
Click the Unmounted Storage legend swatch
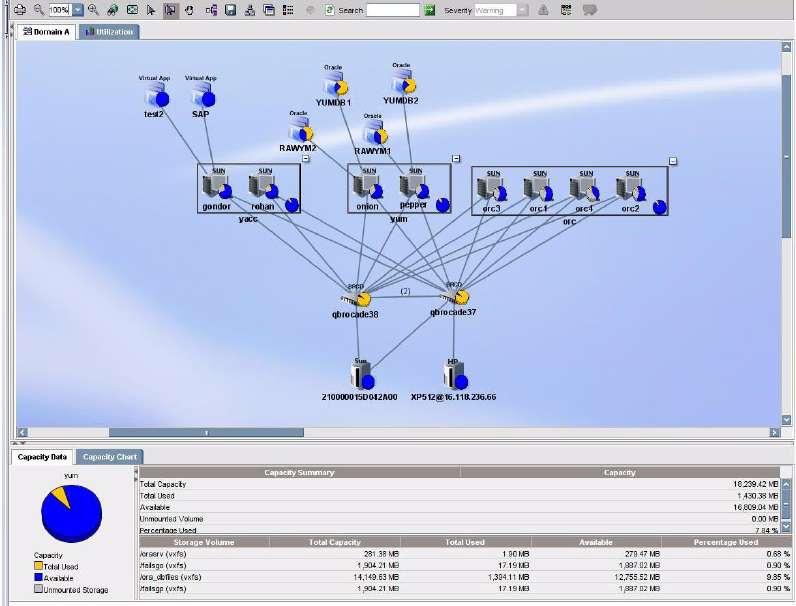(x=38, y=589)
